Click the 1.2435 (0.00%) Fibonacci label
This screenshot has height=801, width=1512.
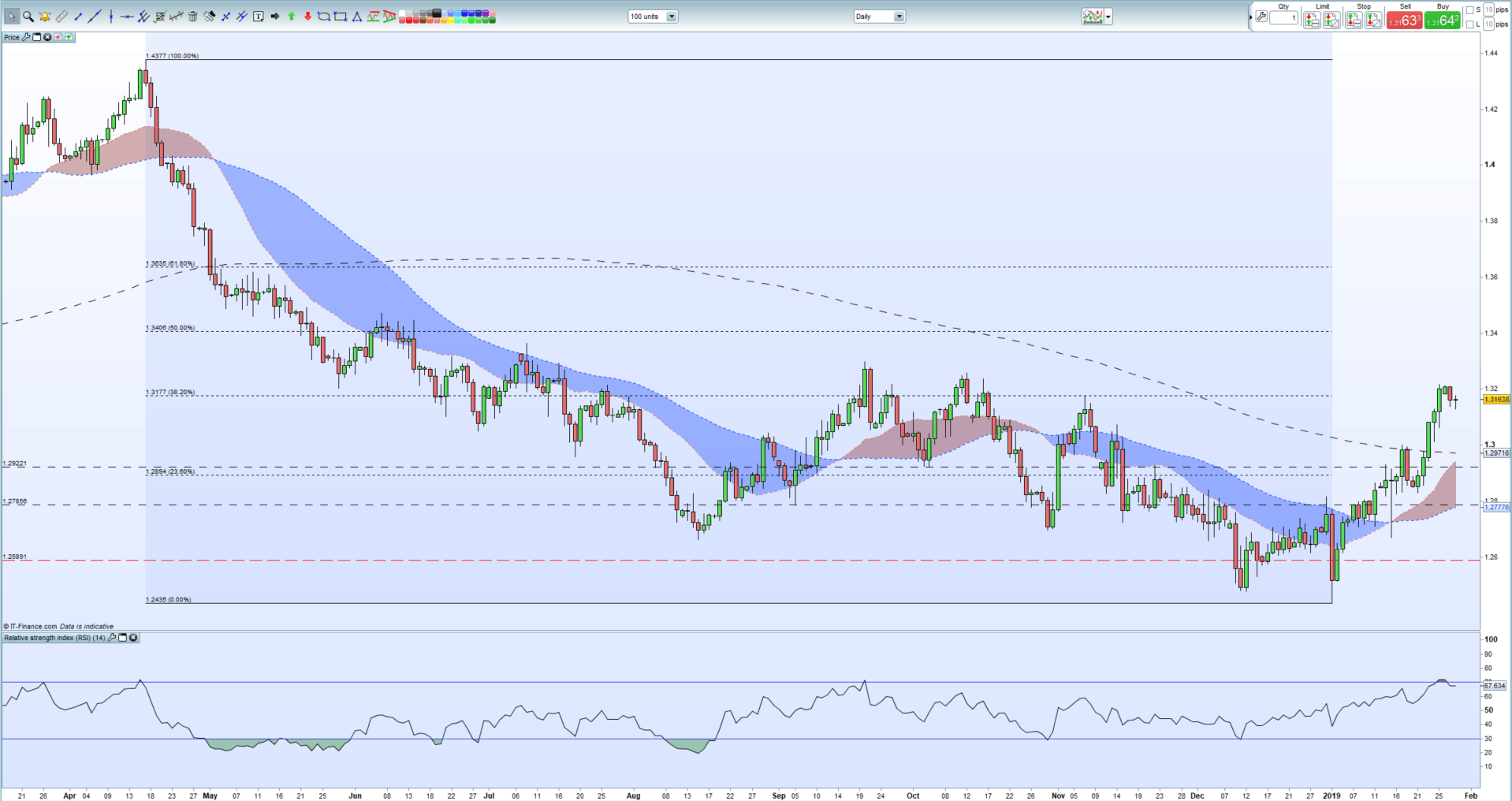169,599
